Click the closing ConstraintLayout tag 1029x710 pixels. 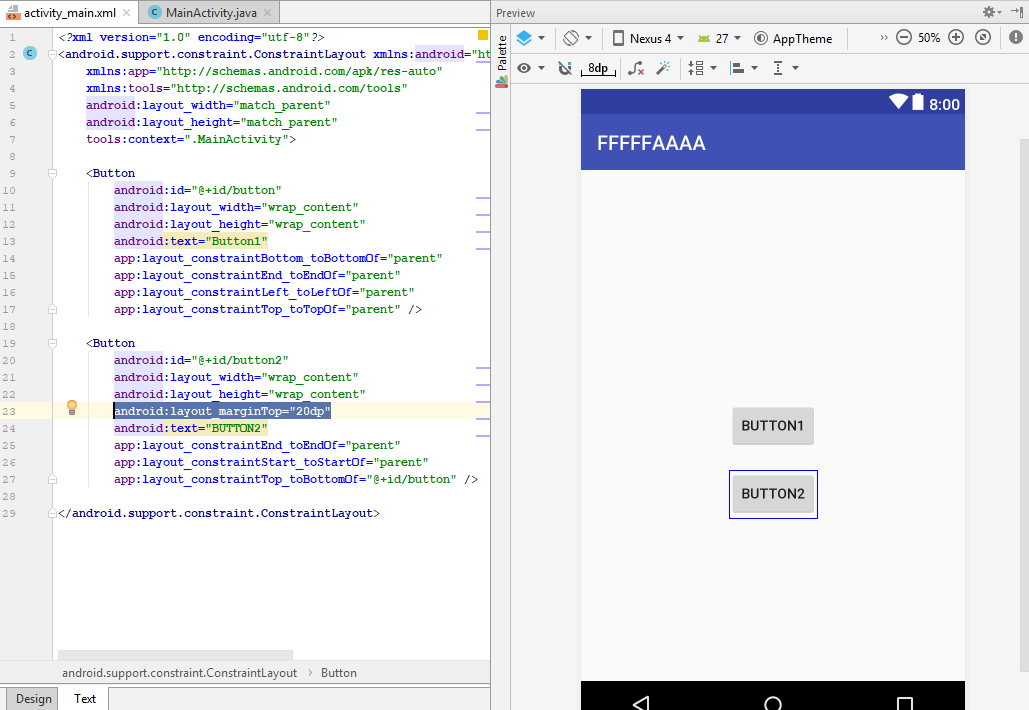(219, 513)
